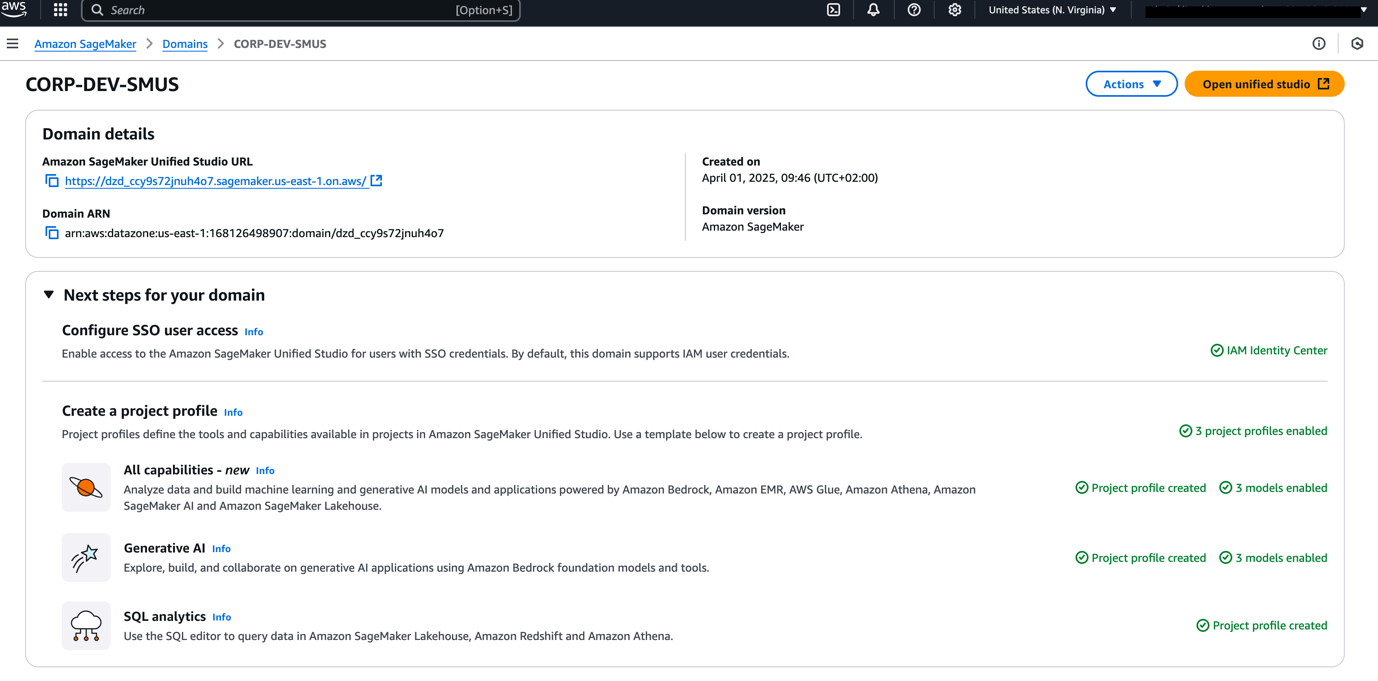Collapse the Next steps for your domain section
The height and width of the screenshot is (681, 1378).
pyautogui.click(x=48, y=294)
